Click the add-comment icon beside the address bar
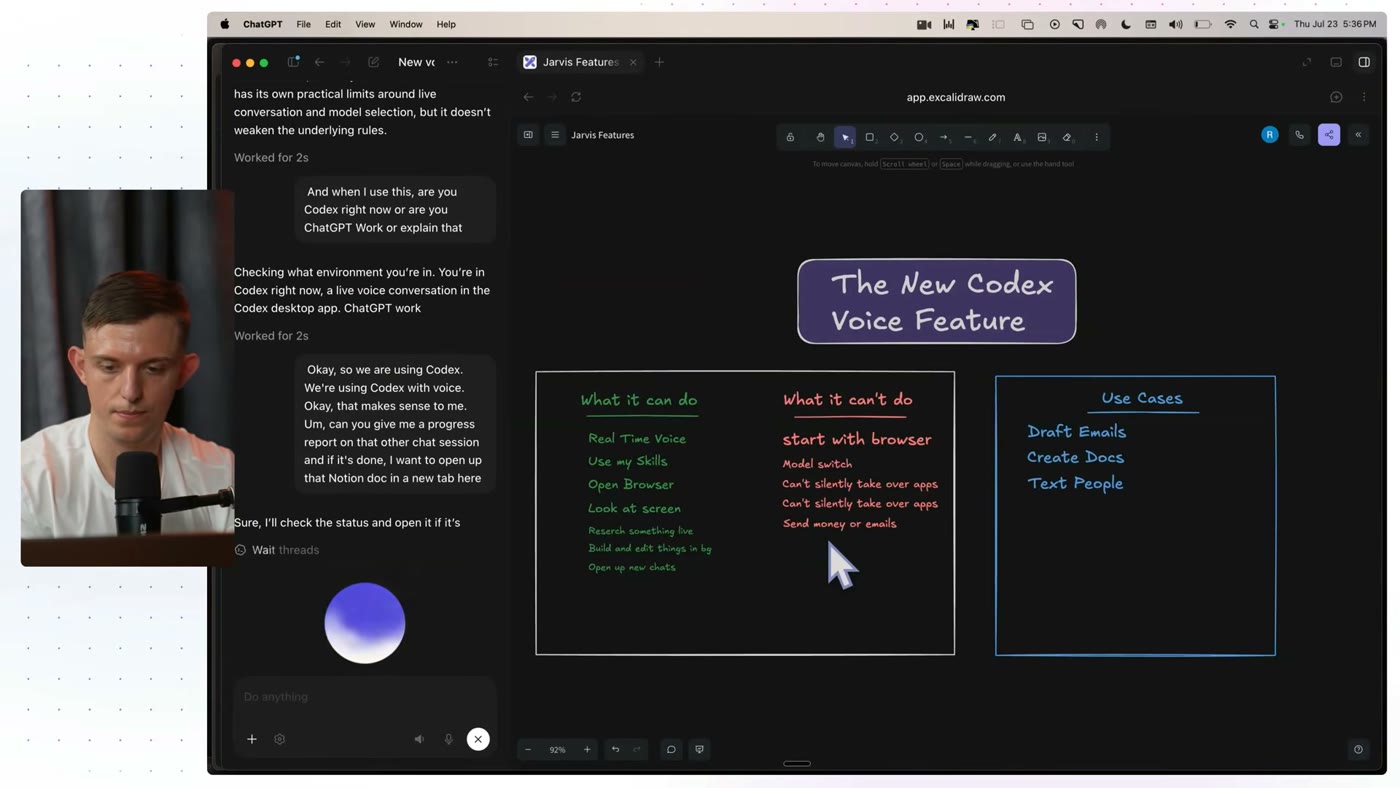This screenshot has height=788, width=1400. 1336,97
